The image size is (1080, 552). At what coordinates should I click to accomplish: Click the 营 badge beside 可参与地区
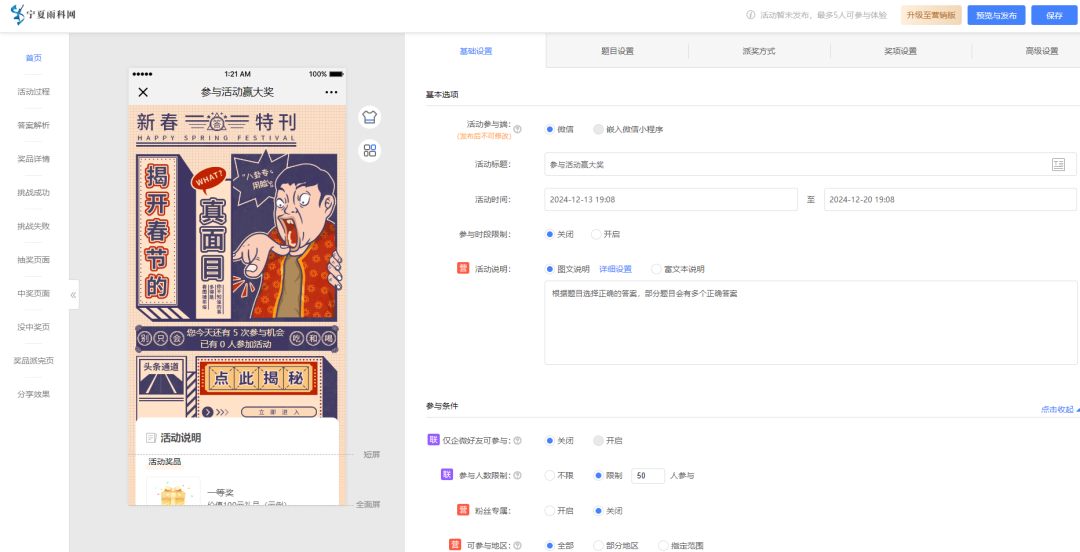455,545
